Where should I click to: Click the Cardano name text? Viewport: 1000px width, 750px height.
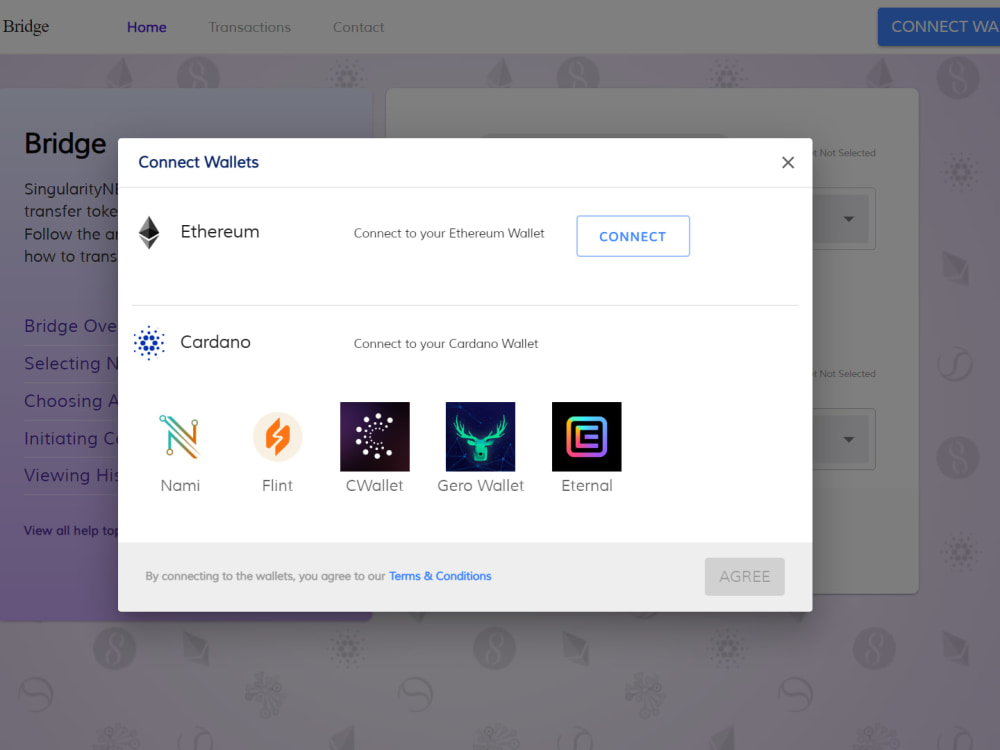pyautogui.click(x=216, y=342)
